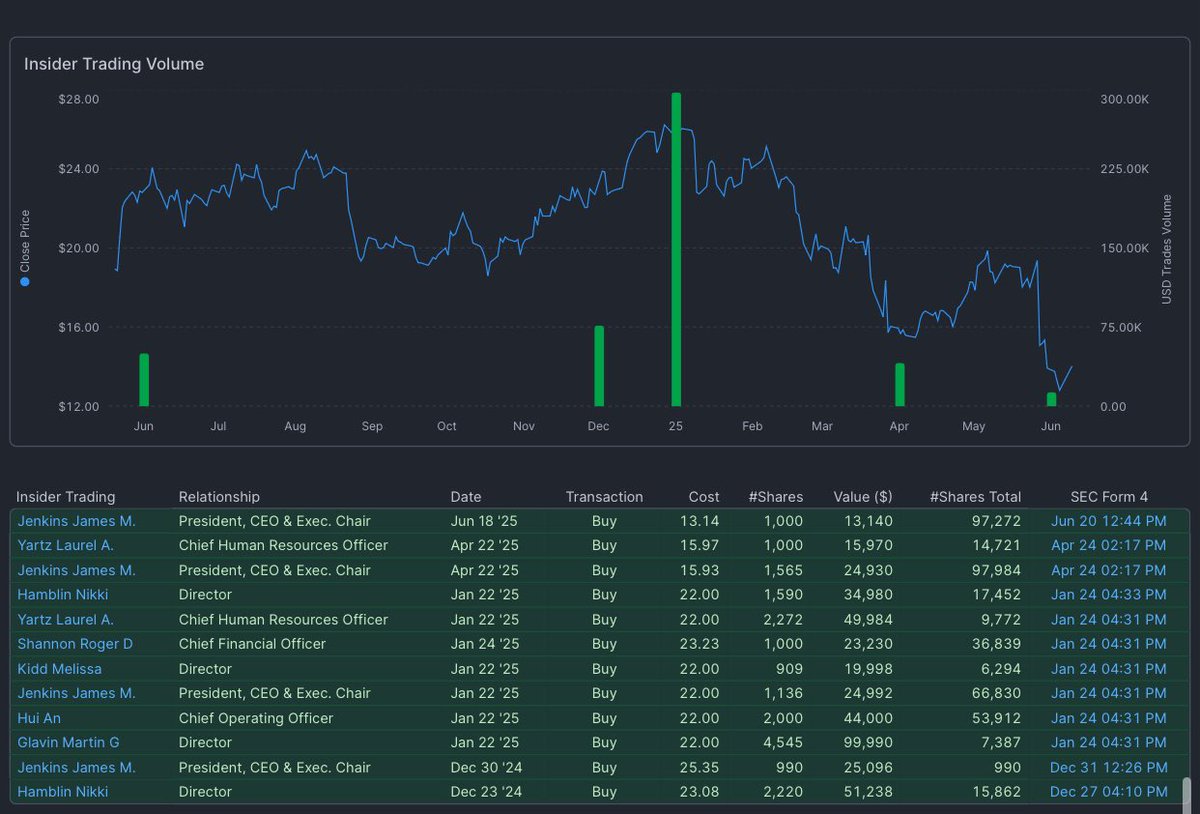This screenshot has width=1200, height=814.
Task: Click the Transaction column header
Action: [604, 496]
